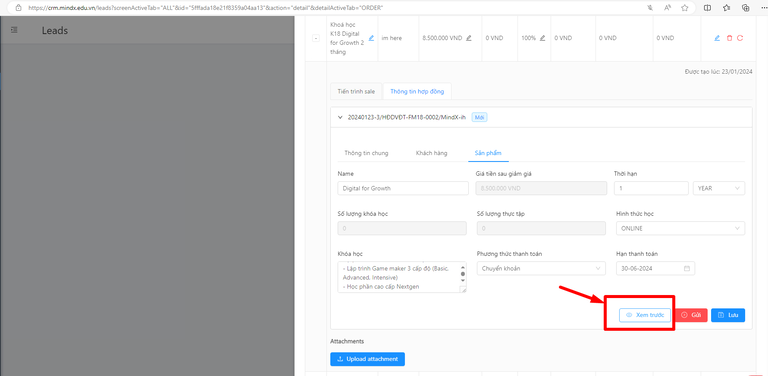Viewport: 768px width, 376px height.
Task: Click the Khóa học text area
Action: pyautogui.click(x=402, y=277)
